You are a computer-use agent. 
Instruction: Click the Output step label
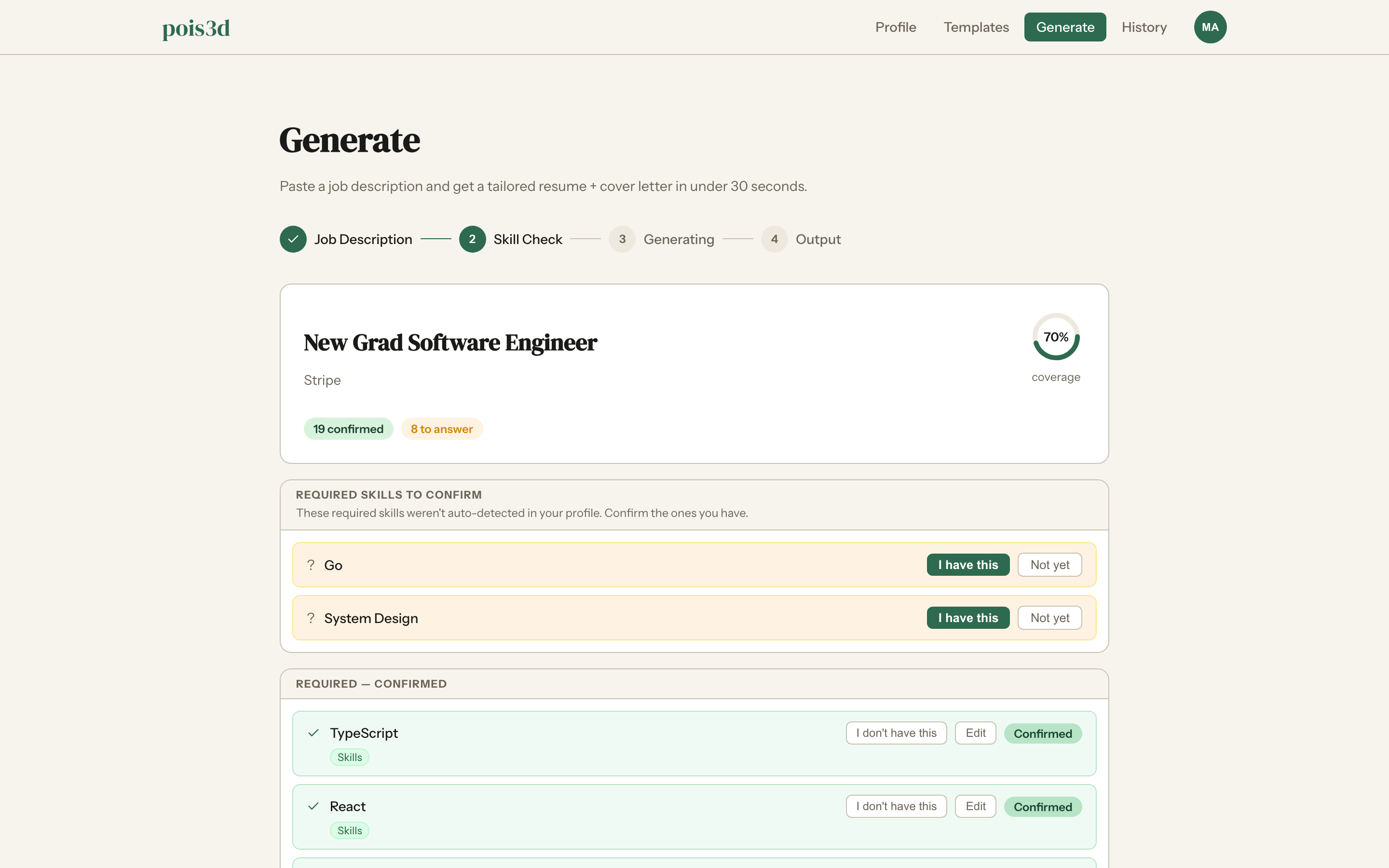(x=818, y=239)
